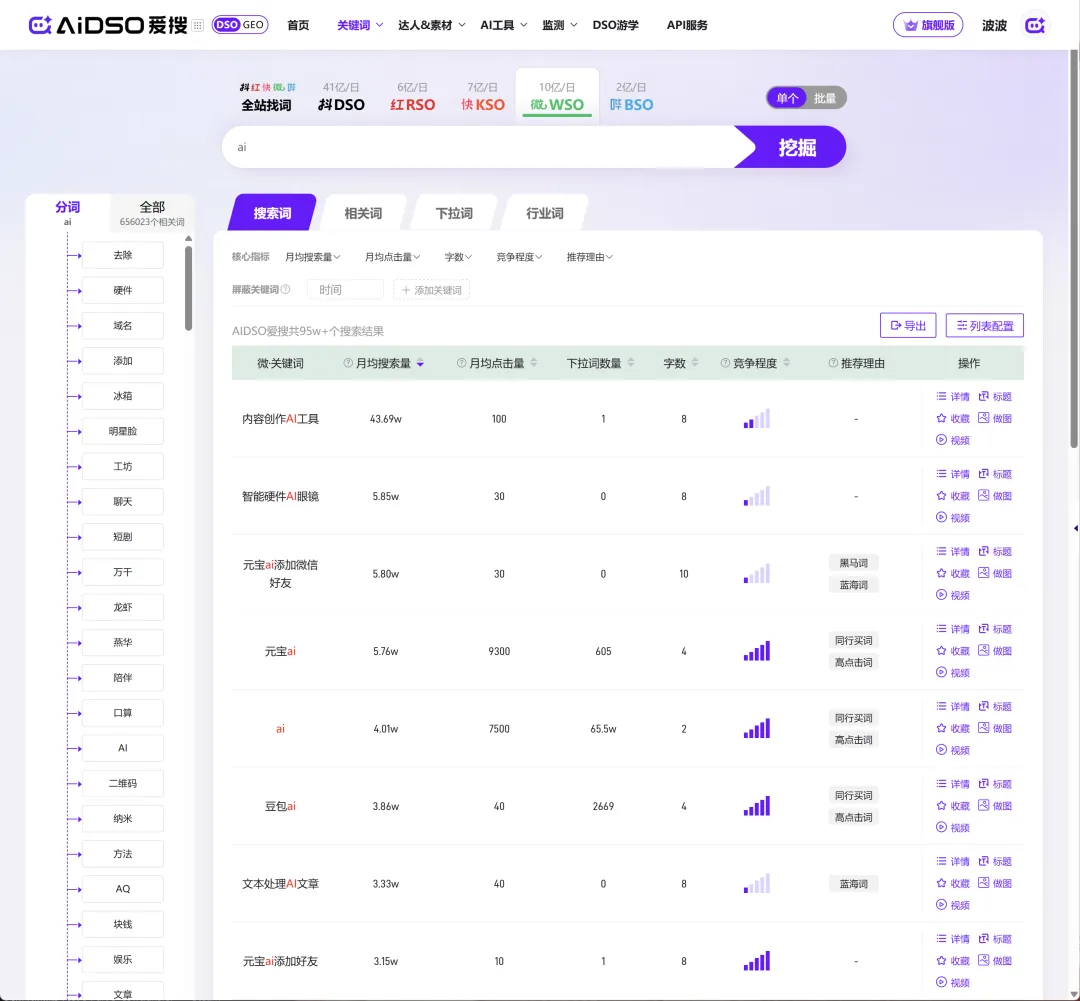Image resolution: width=1080 pixels, height=1001 pixels.
Task: Sort table by 月均搜索量
Action: [x=420, y=363]
